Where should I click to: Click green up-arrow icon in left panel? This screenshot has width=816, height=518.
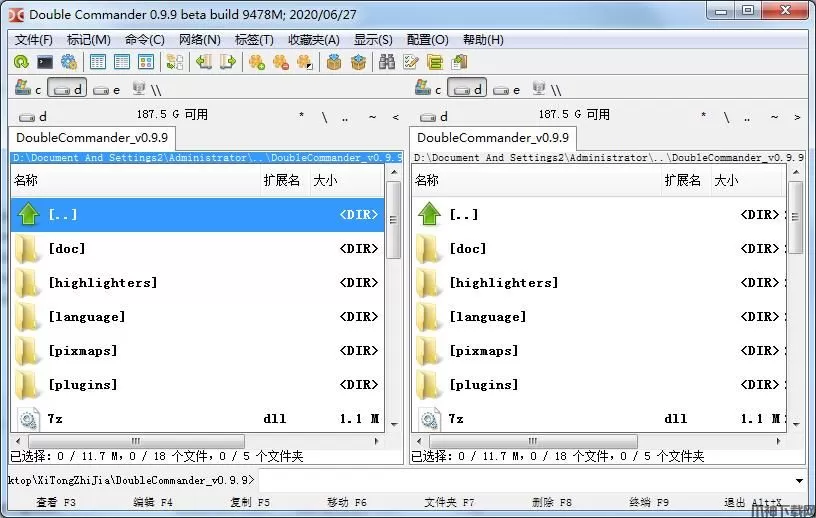tap(29, 214)
